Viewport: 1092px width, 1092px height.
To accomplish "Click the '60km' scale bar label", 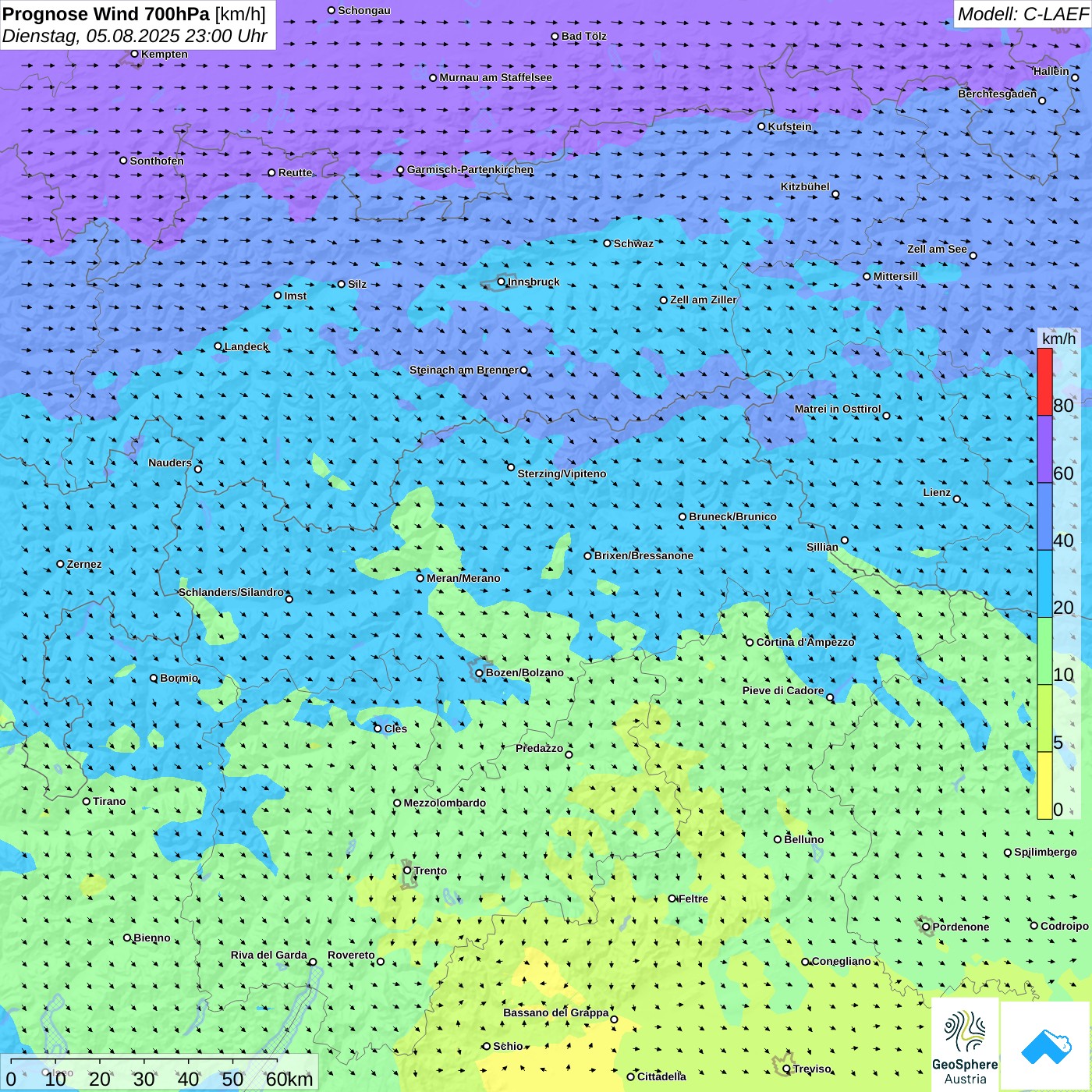I will tap(289, 1079).
